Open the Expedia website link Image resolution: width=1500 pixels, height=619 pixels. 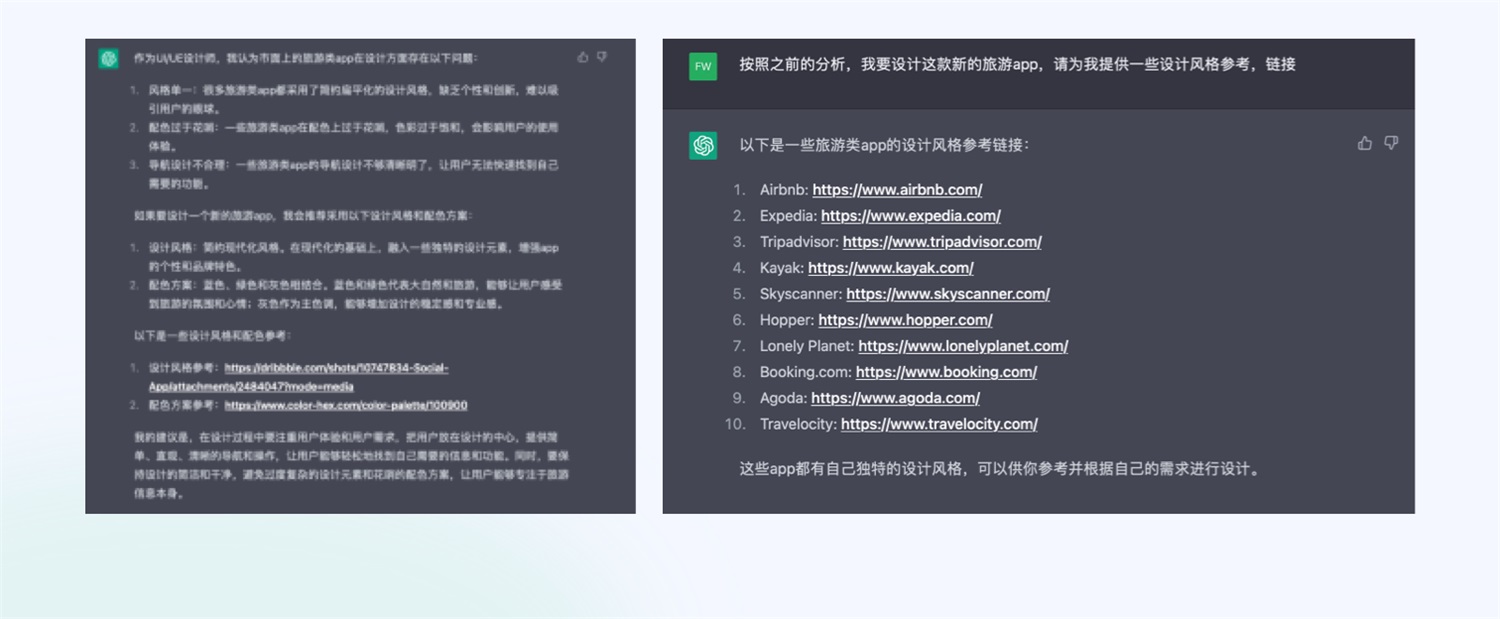910,216
